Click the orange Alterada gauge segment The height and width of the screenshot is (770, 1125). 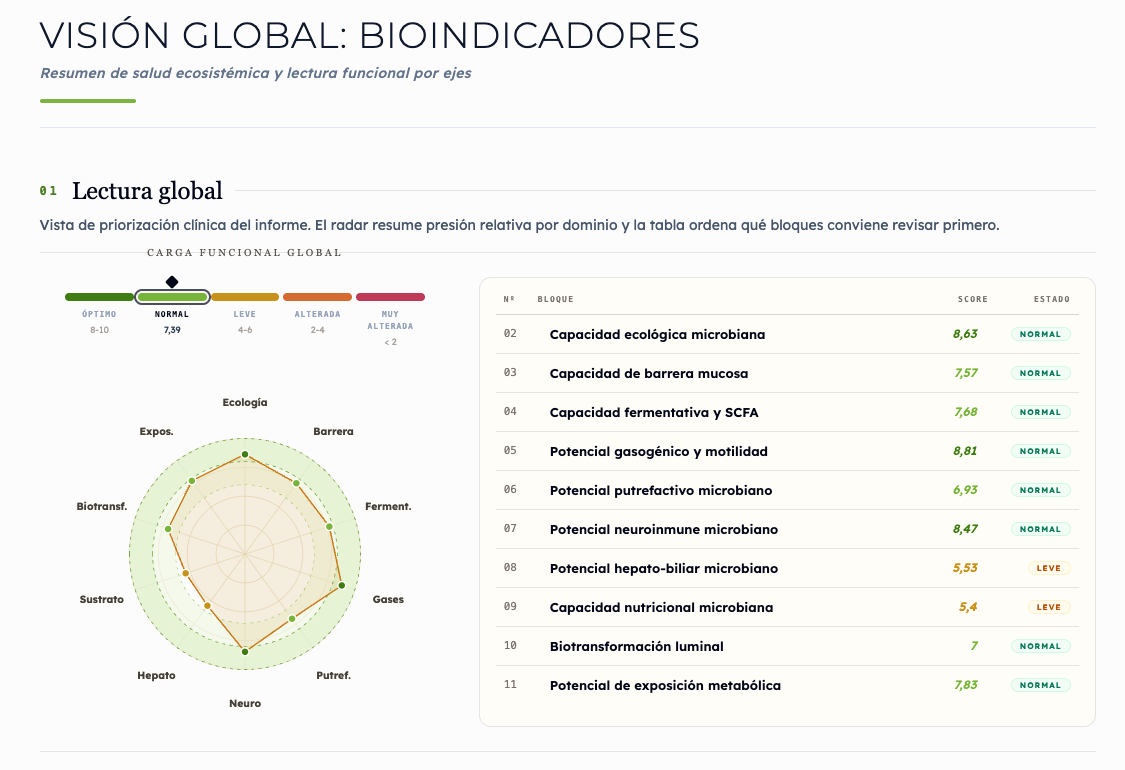click(317, 297)
